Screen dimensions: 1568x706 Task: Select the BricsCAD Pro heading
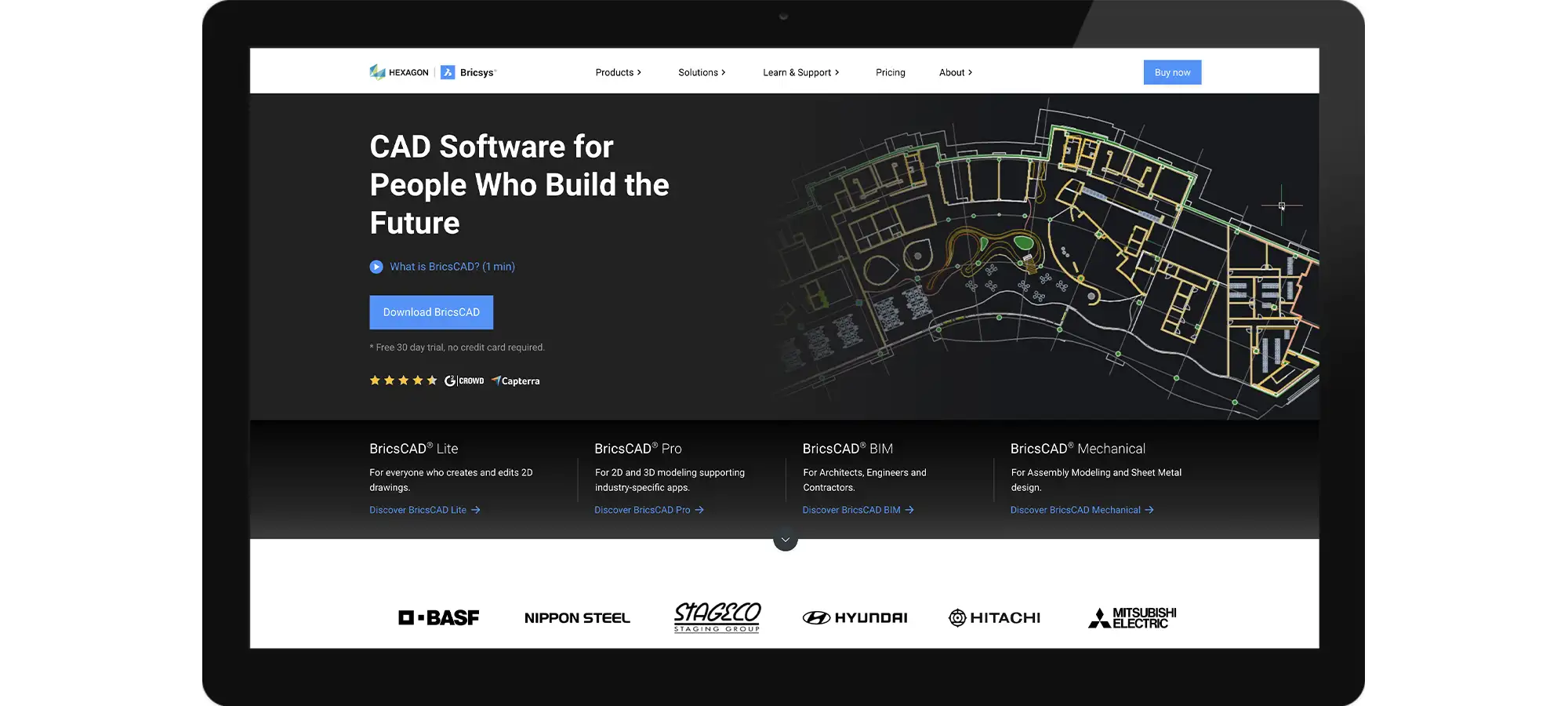point(638,449)
